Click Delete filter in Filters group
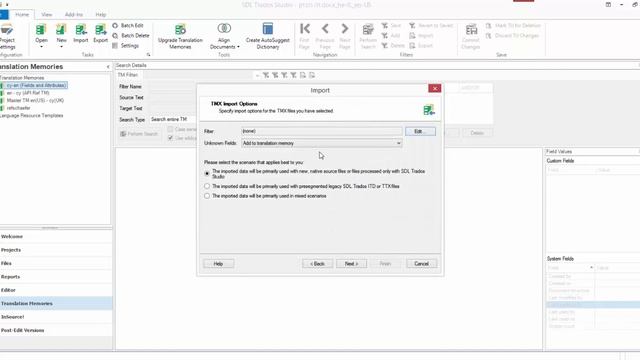This screenshot has width=640, height=360. (393, 46)
